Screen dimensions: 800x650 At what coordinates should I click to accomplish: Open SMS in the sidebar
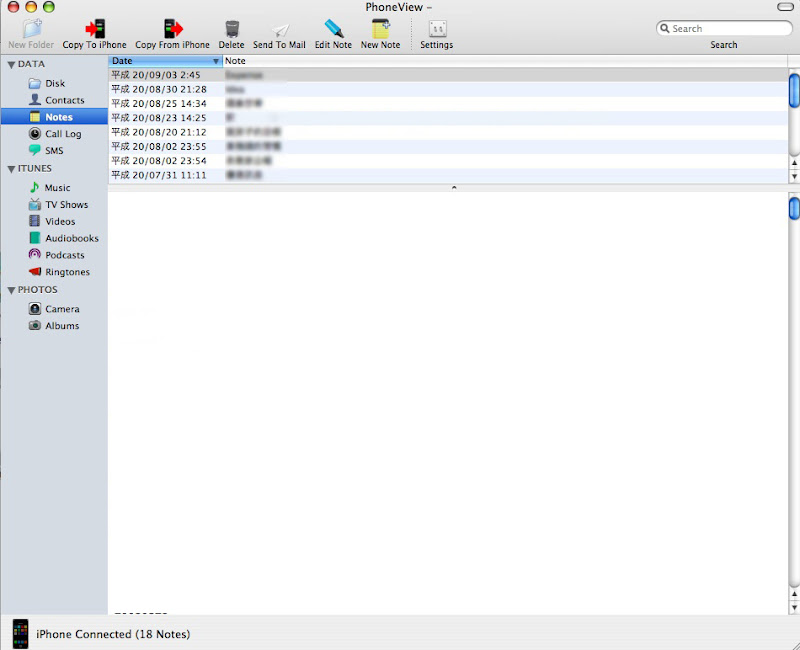[46, 151]
